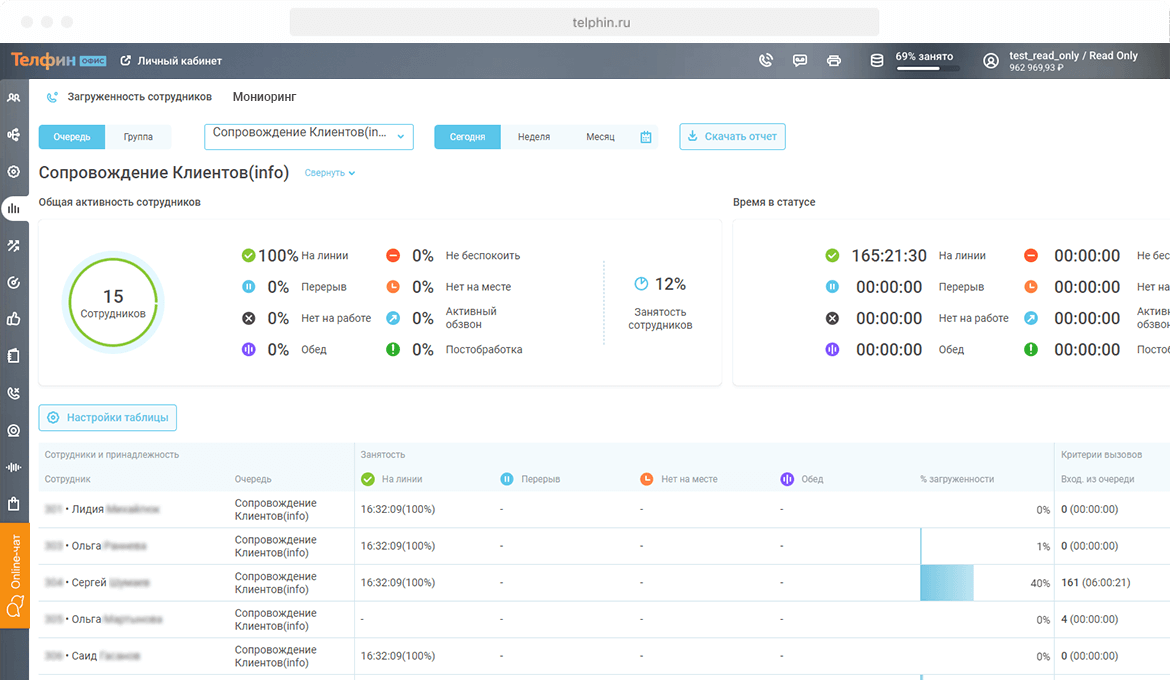Screen dimensions: 1170x680
Task: Open the Сопровождение Клиентов queue dropdown
Action: click(308, 136)
